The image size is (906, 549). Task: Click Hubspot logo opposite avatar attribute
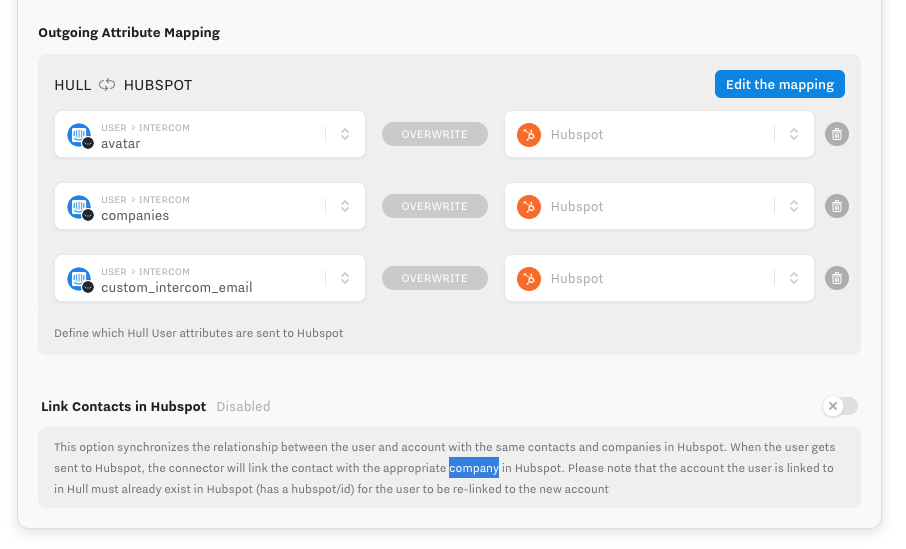(x=529, y=135)
